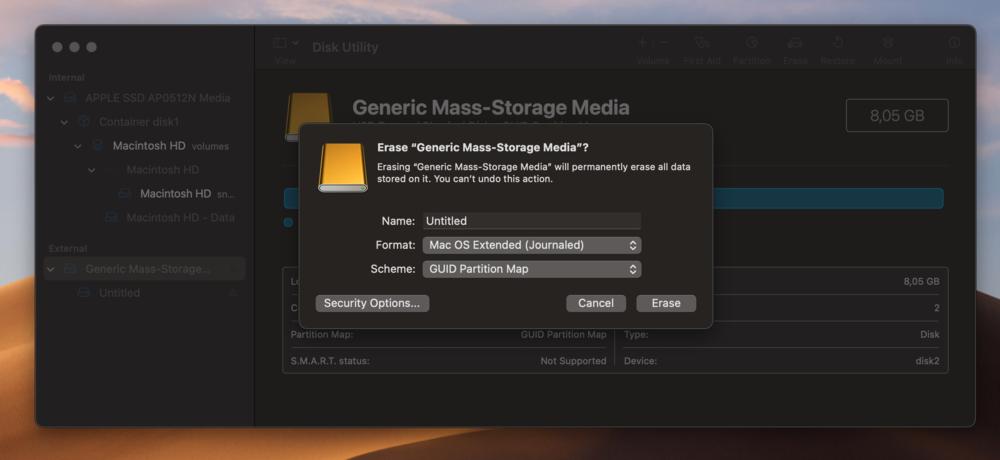Open the View dropdown chevron

click(x=295, y=43)
